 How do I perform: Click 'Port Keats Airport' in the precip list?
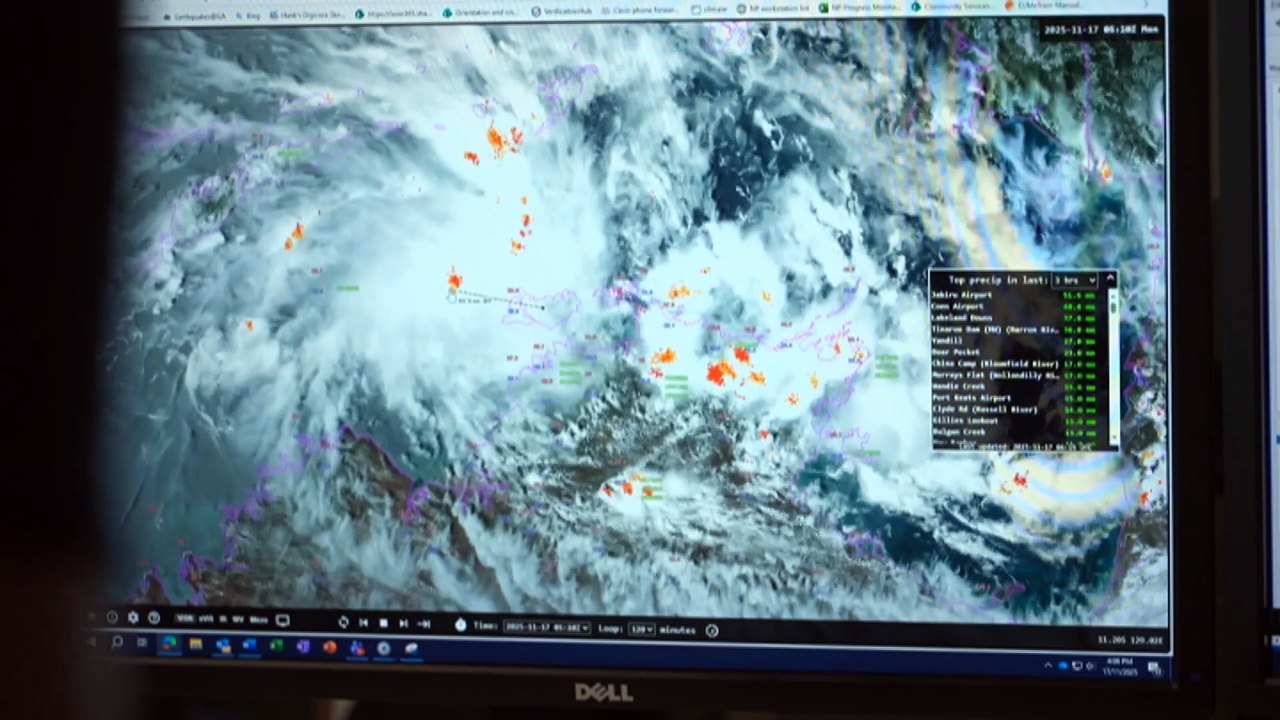(970, 398)
